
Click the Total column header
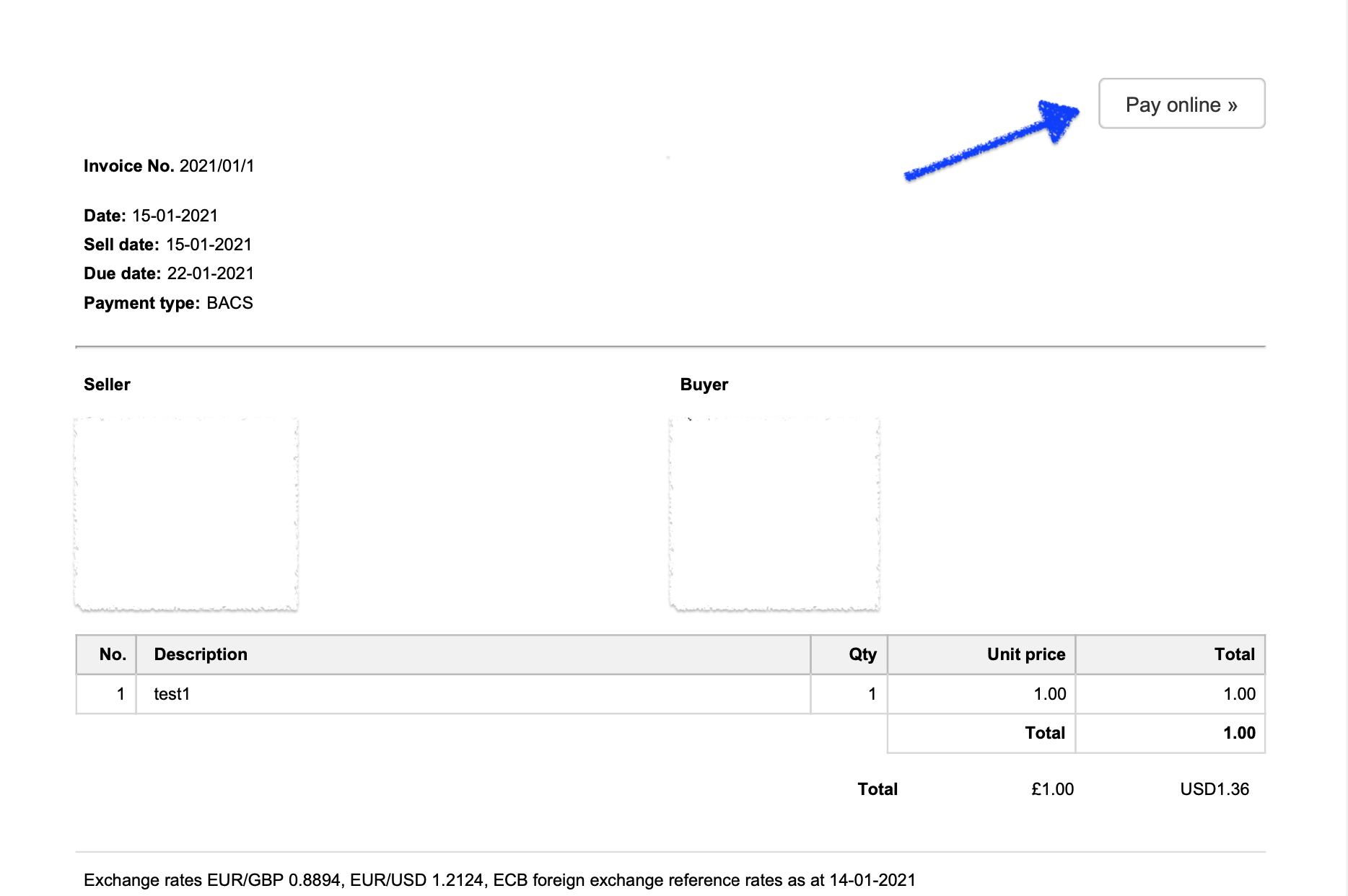pos(1234,654)
